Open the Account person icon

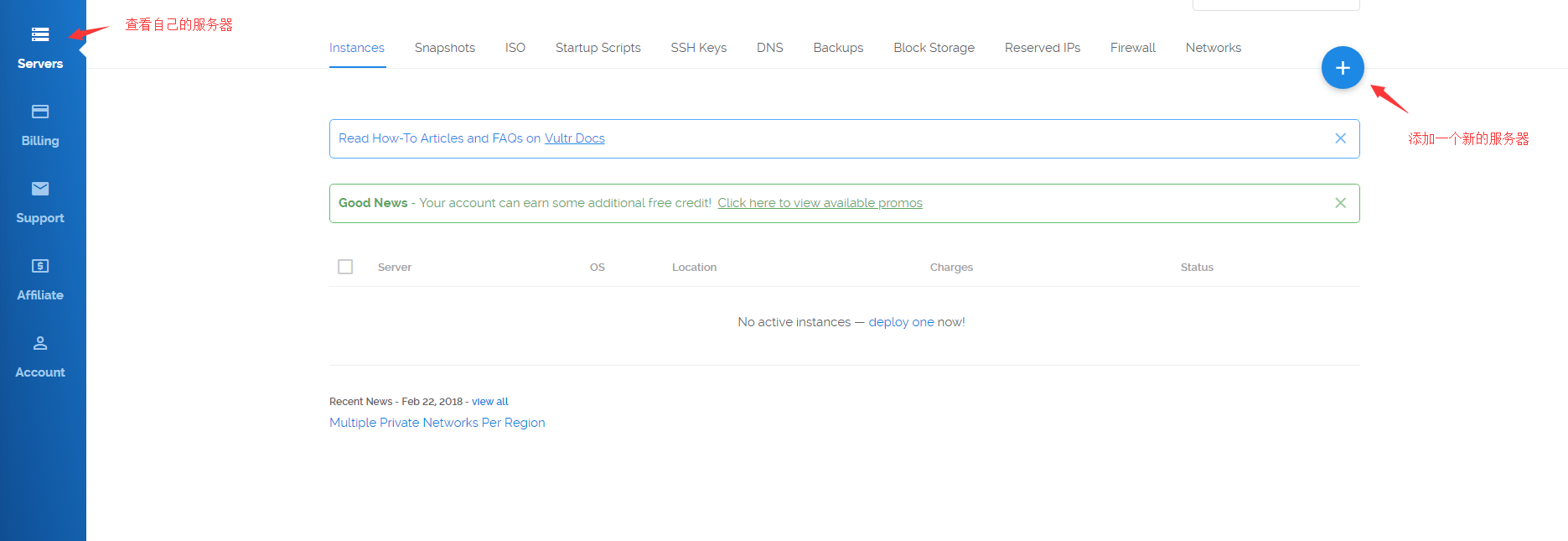(40, 343)
